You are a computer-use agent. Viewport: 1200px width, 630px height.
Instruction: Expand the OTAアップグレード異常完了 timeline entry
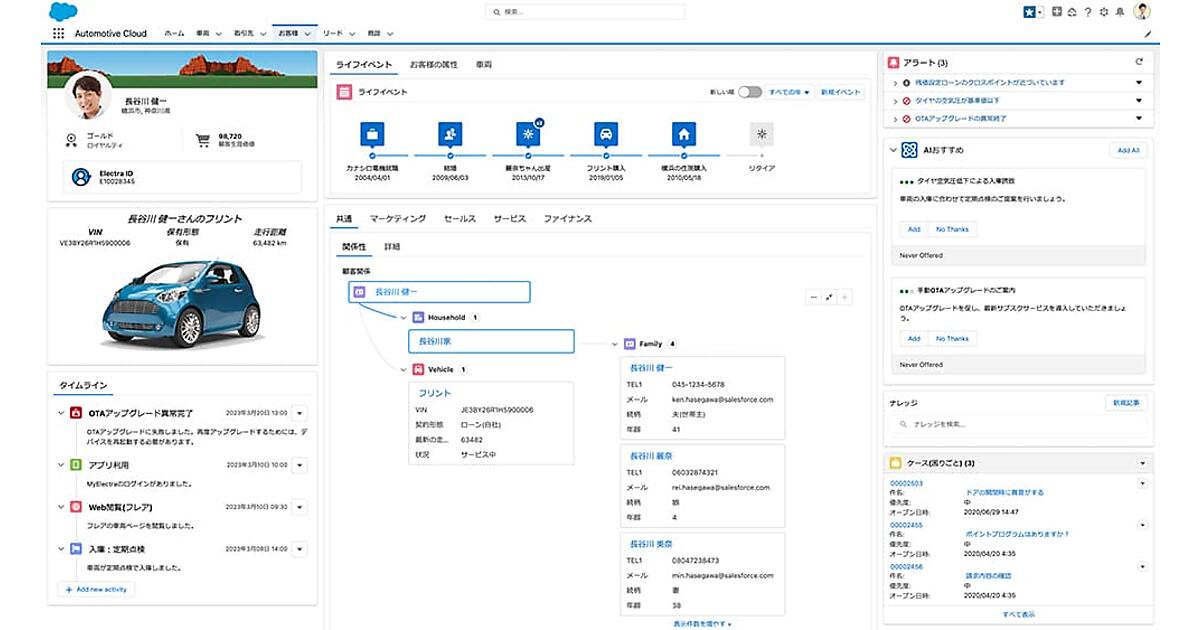pos(62,413)
